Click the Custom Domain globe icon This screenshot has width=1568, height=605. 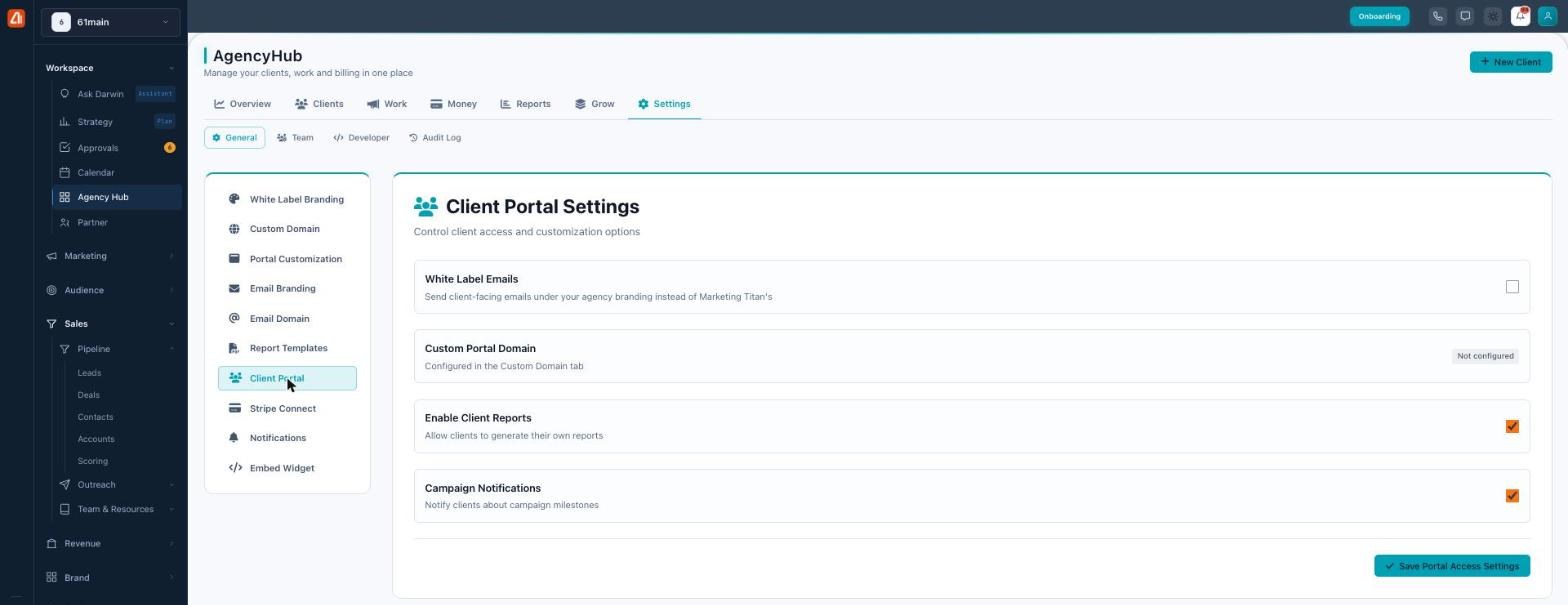pos(234,229)
